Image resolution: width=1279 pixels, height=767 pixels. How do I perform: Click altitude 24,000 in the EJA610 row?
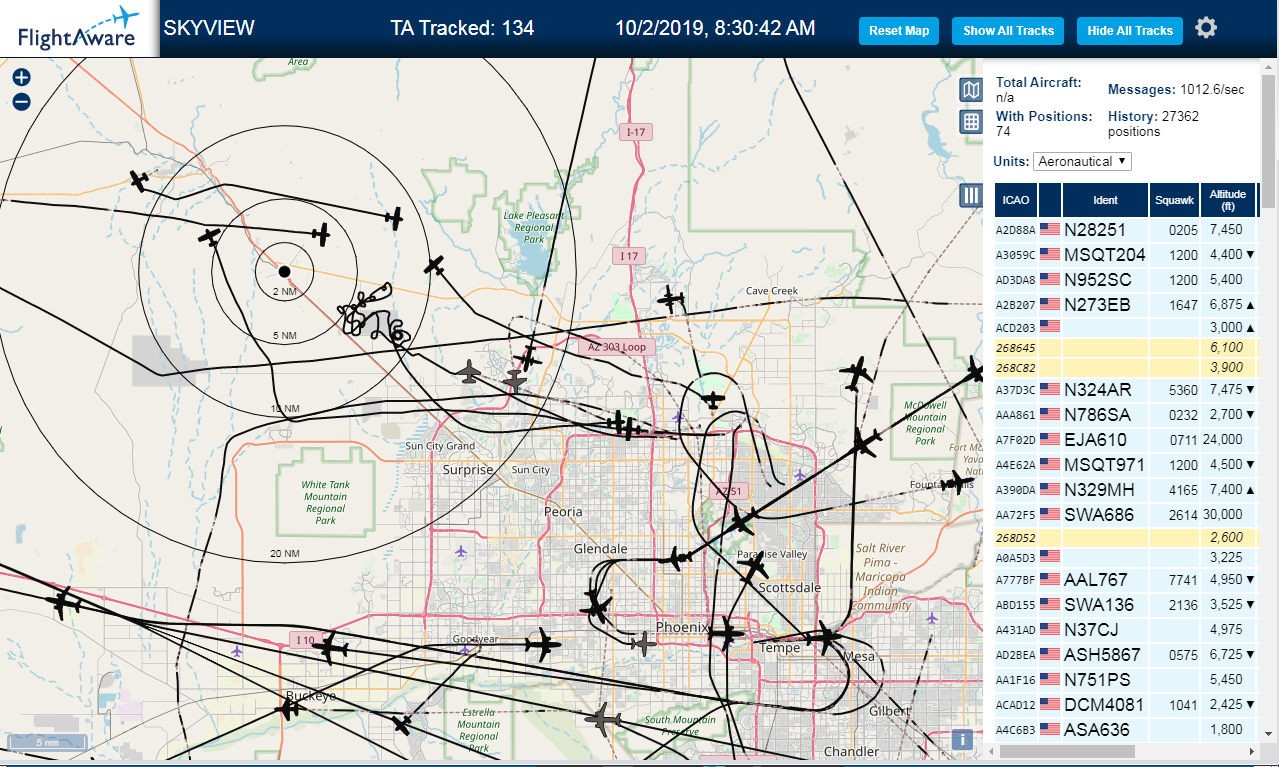[1224, 439]
